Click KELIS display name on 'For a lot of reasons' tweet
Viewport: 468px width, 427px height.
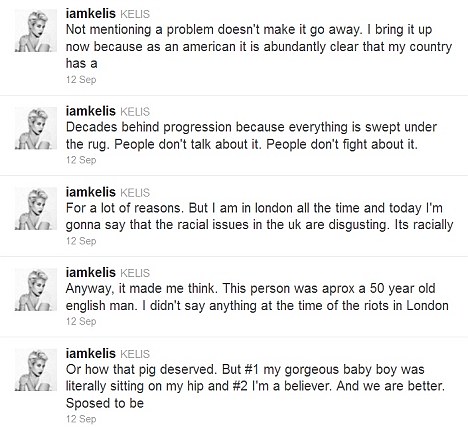point(135,193)
